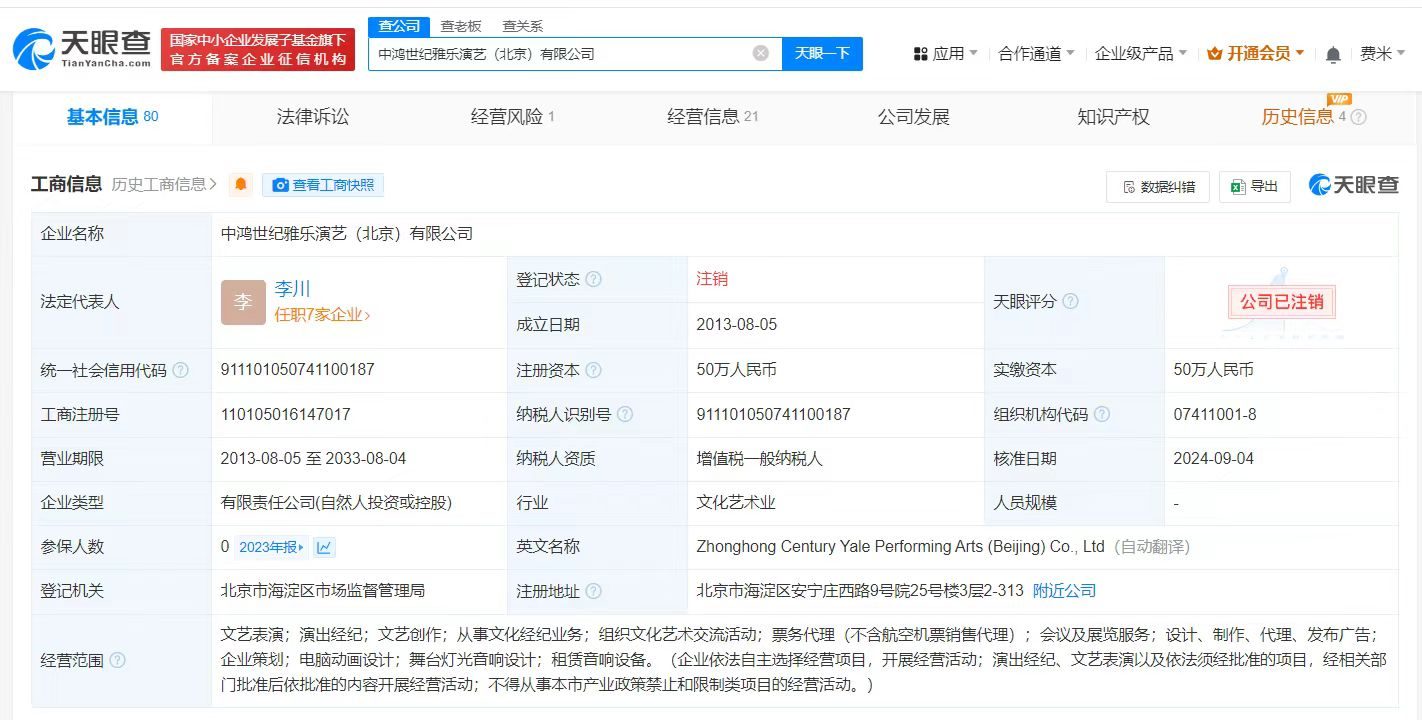
Task: Open legal representative 李川 profile link
Action: [291, 289]
